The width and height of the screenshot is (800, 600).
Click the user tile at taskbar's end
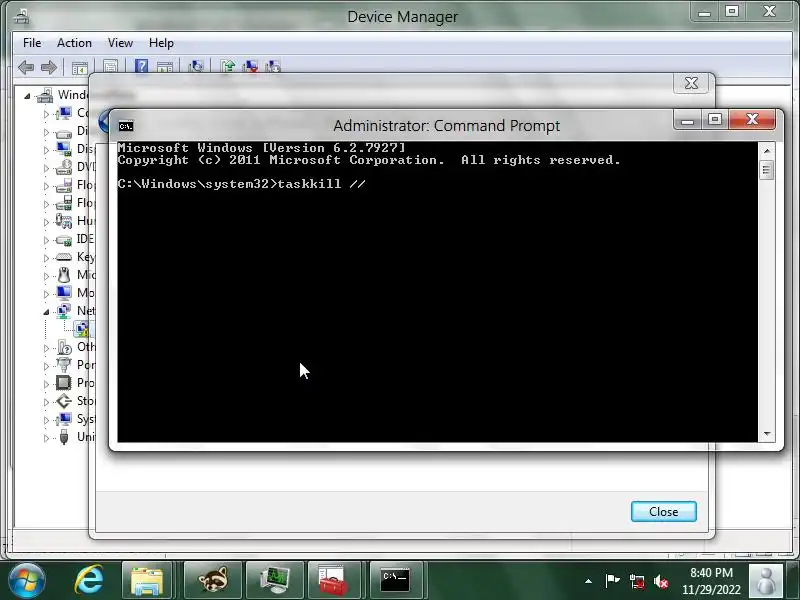click(x=765, y=581)
